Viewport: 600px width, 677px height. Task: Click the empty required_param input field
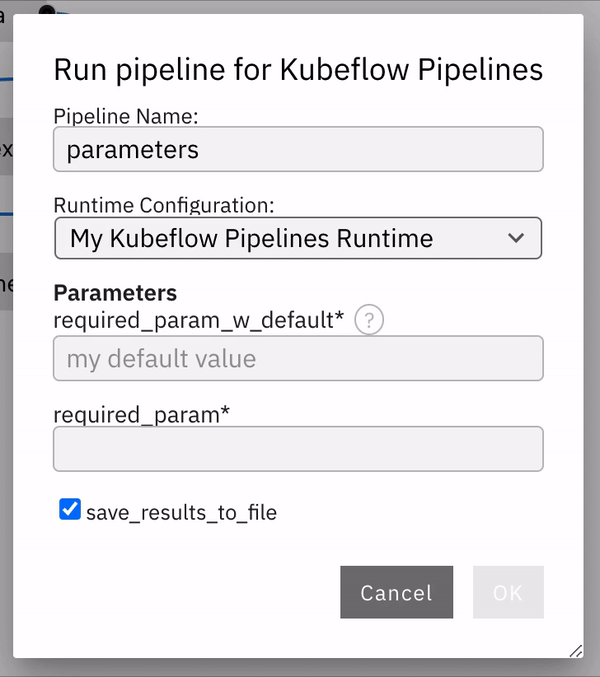tap(298, 449)
